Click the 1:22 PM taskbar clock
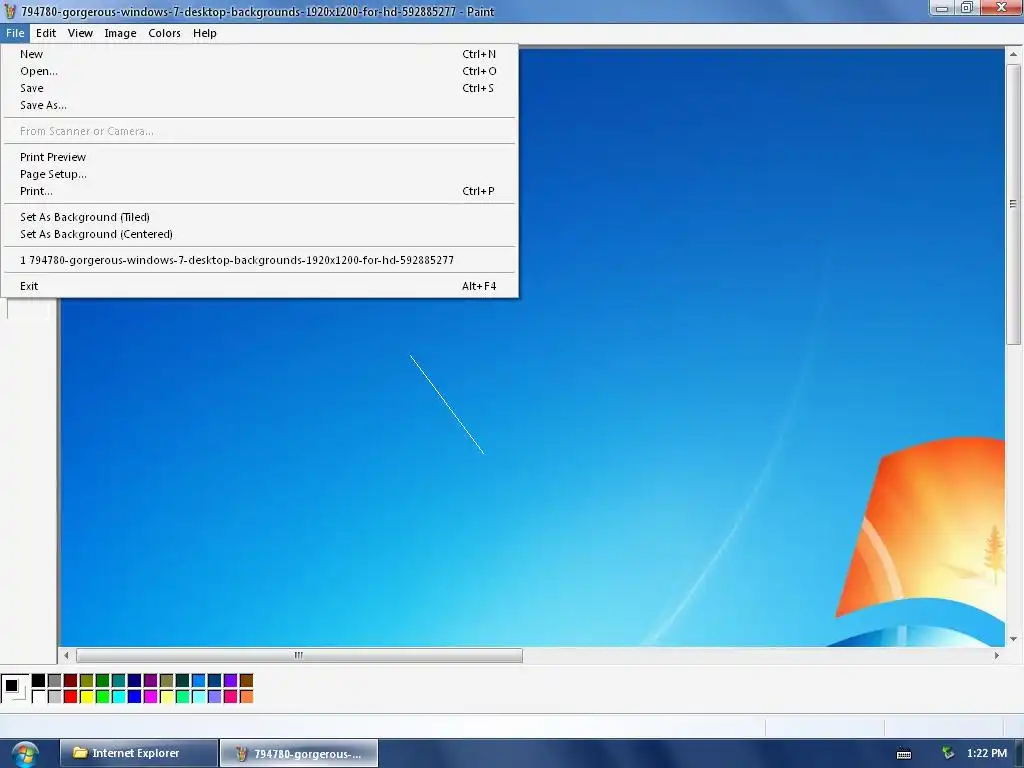The width and height of the screenshot is (1024, 768). 987,753
